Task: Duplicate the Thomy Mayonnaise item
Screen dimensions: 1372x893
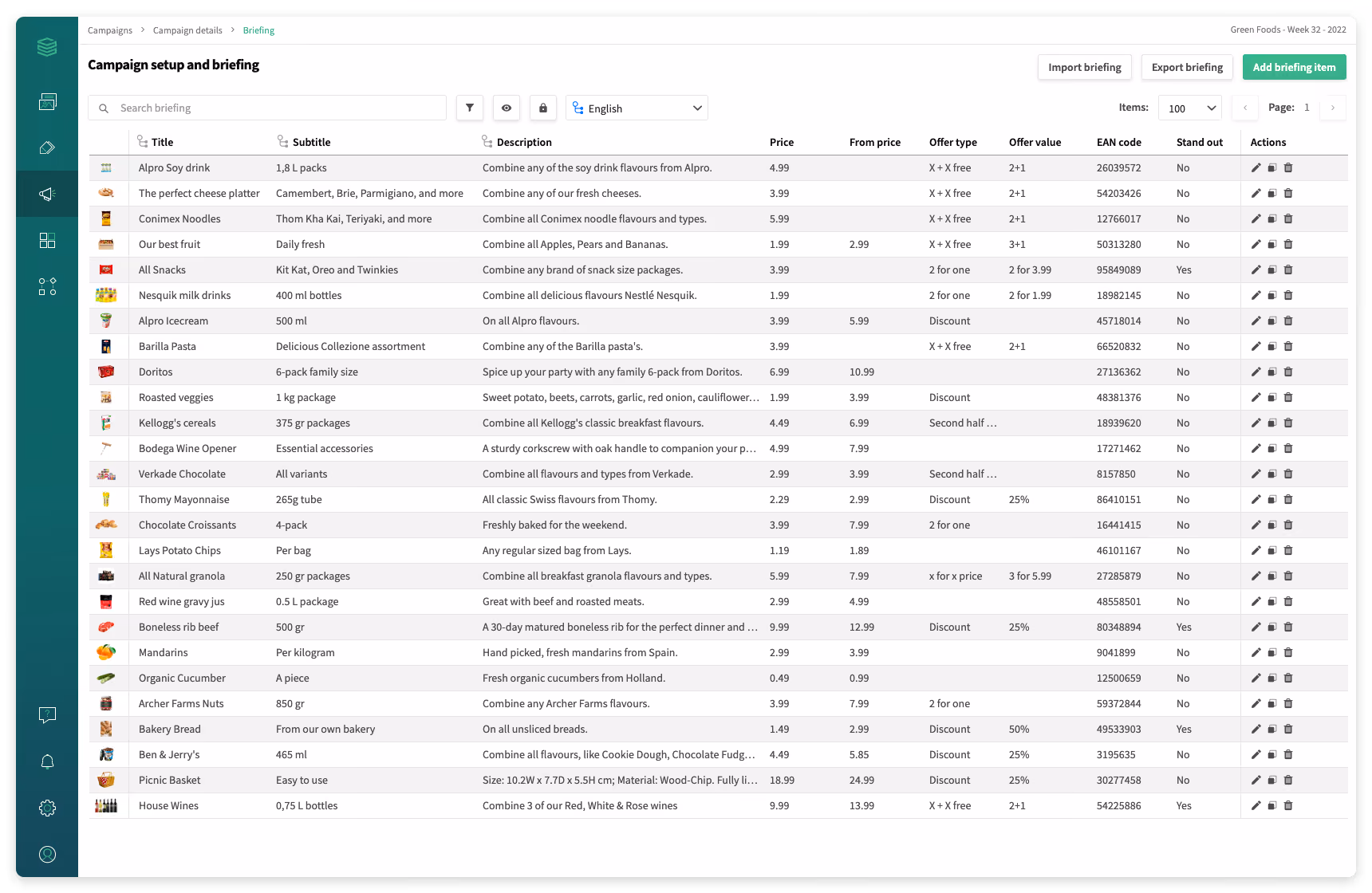Action: click(1272, 499)
